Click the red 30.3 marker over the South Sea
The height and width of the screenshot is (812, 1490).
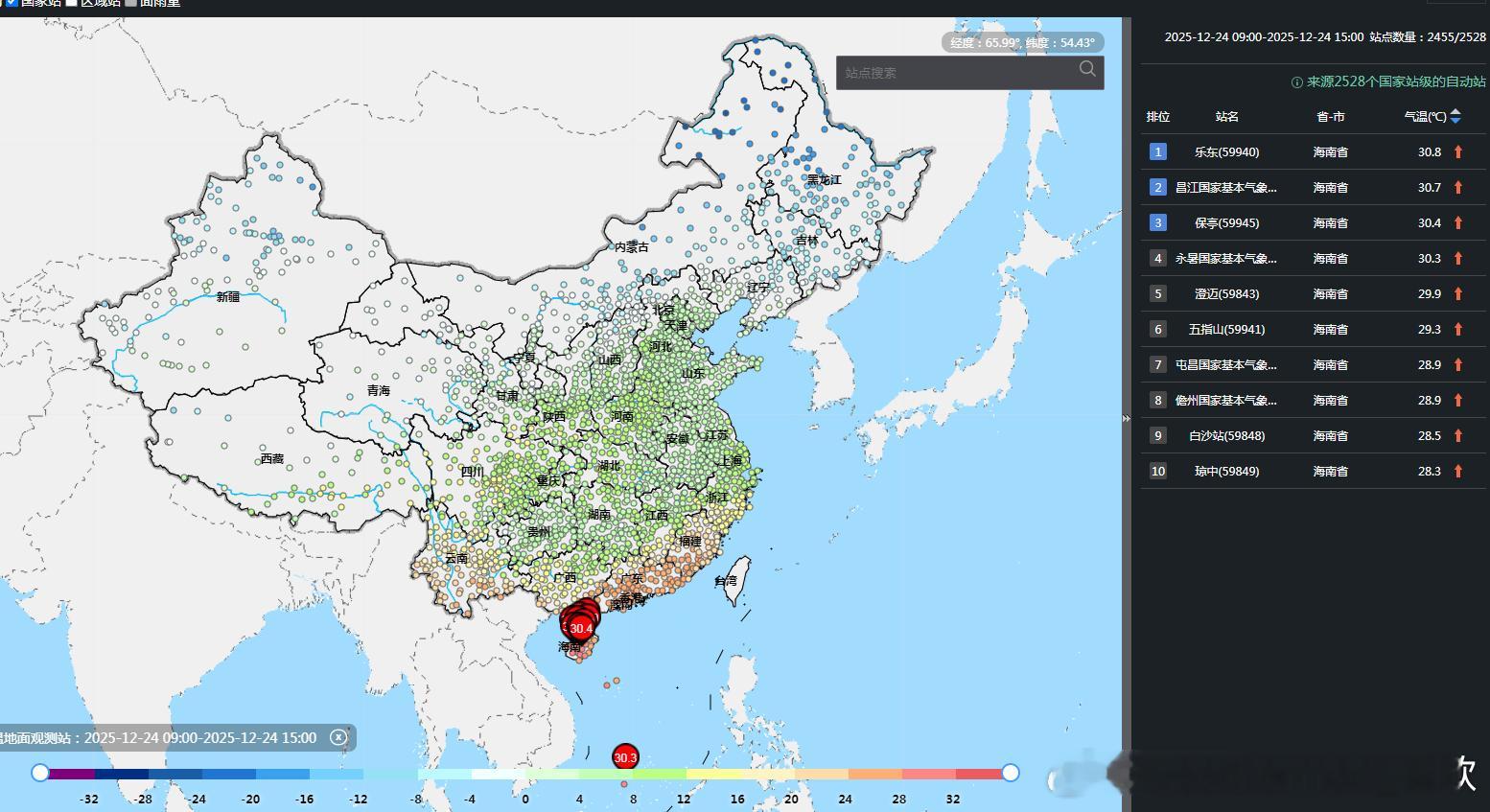[x=625, y=756]
